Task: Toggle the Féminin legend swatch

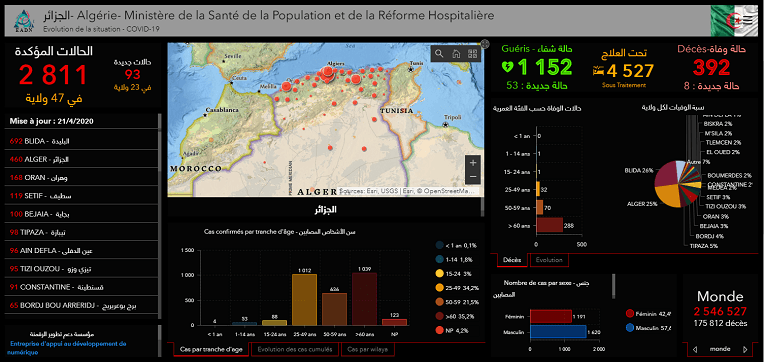Action: (x=629, y=314)
